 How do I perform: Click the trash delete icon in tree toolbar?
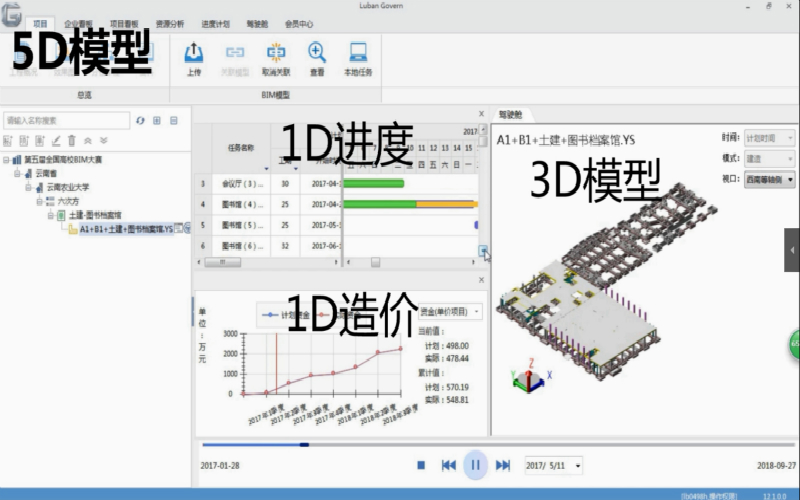(72, 140)
